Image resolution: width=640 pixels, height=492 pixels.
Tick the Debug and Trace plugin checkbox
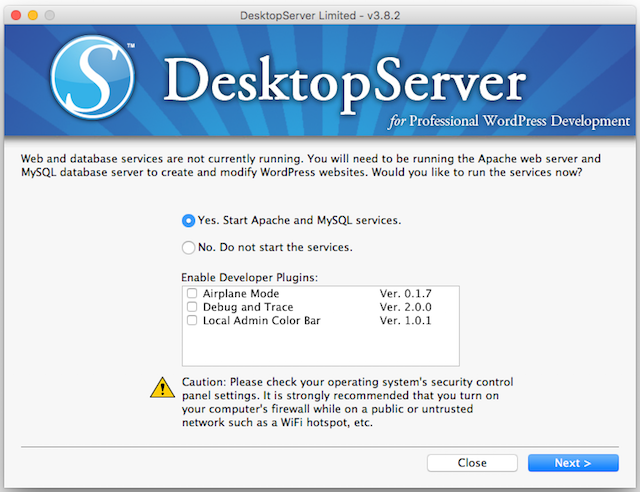[x=192, y=307]
